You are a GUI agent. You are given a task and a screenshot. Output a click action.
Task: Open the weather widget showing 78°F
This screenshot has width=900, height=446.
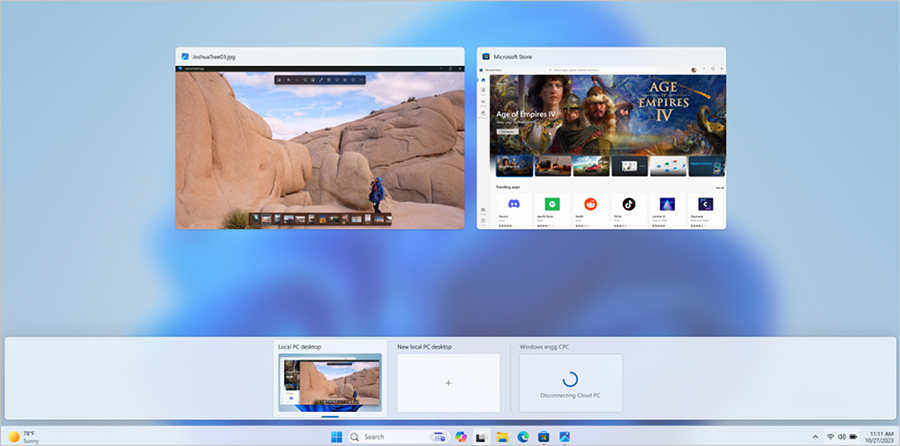click(25, 437)
